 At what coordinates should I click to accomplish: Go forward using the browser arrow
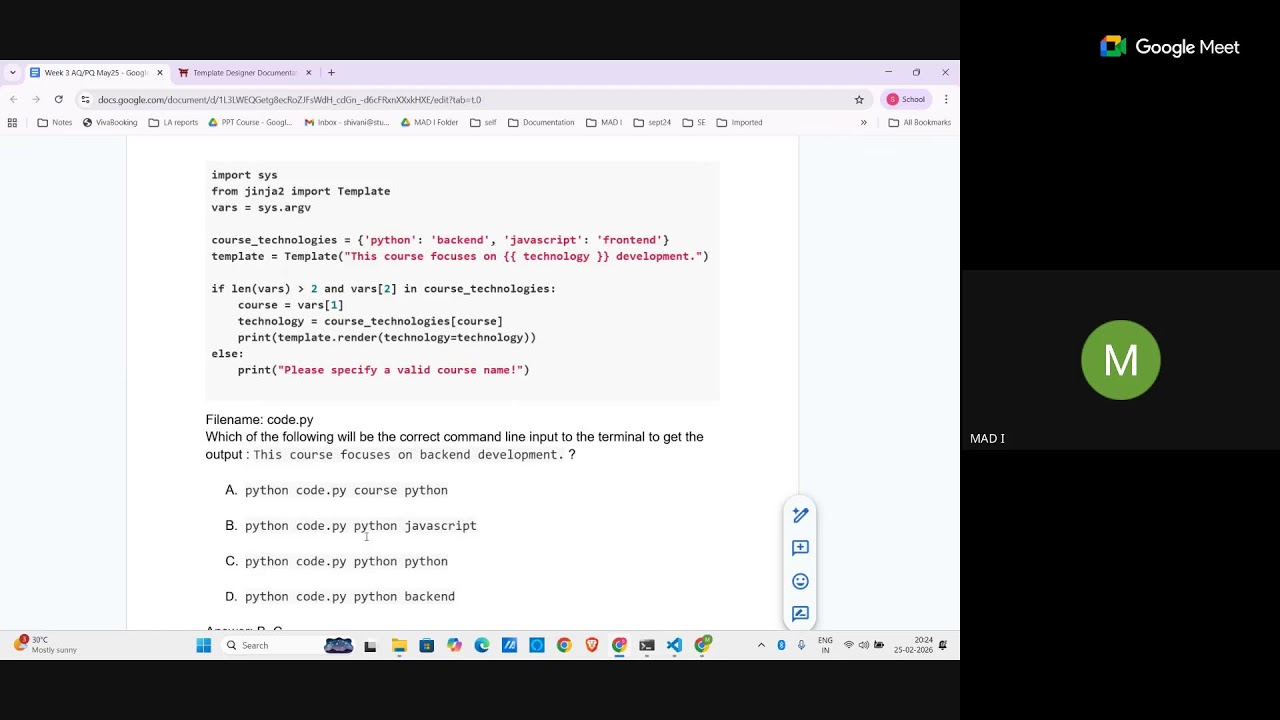pos(36,100)
